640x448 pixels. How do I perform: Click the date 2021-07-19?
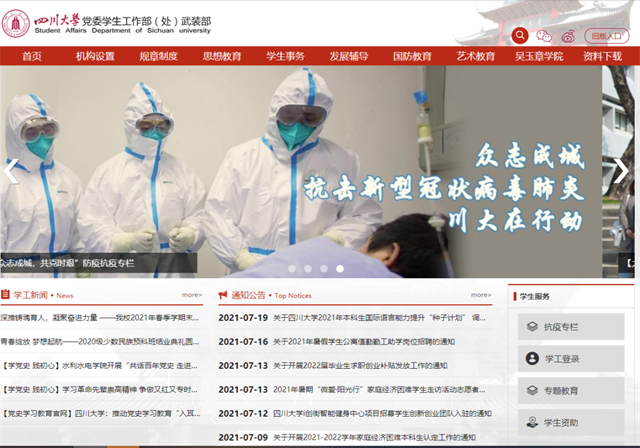coord(243,317)
